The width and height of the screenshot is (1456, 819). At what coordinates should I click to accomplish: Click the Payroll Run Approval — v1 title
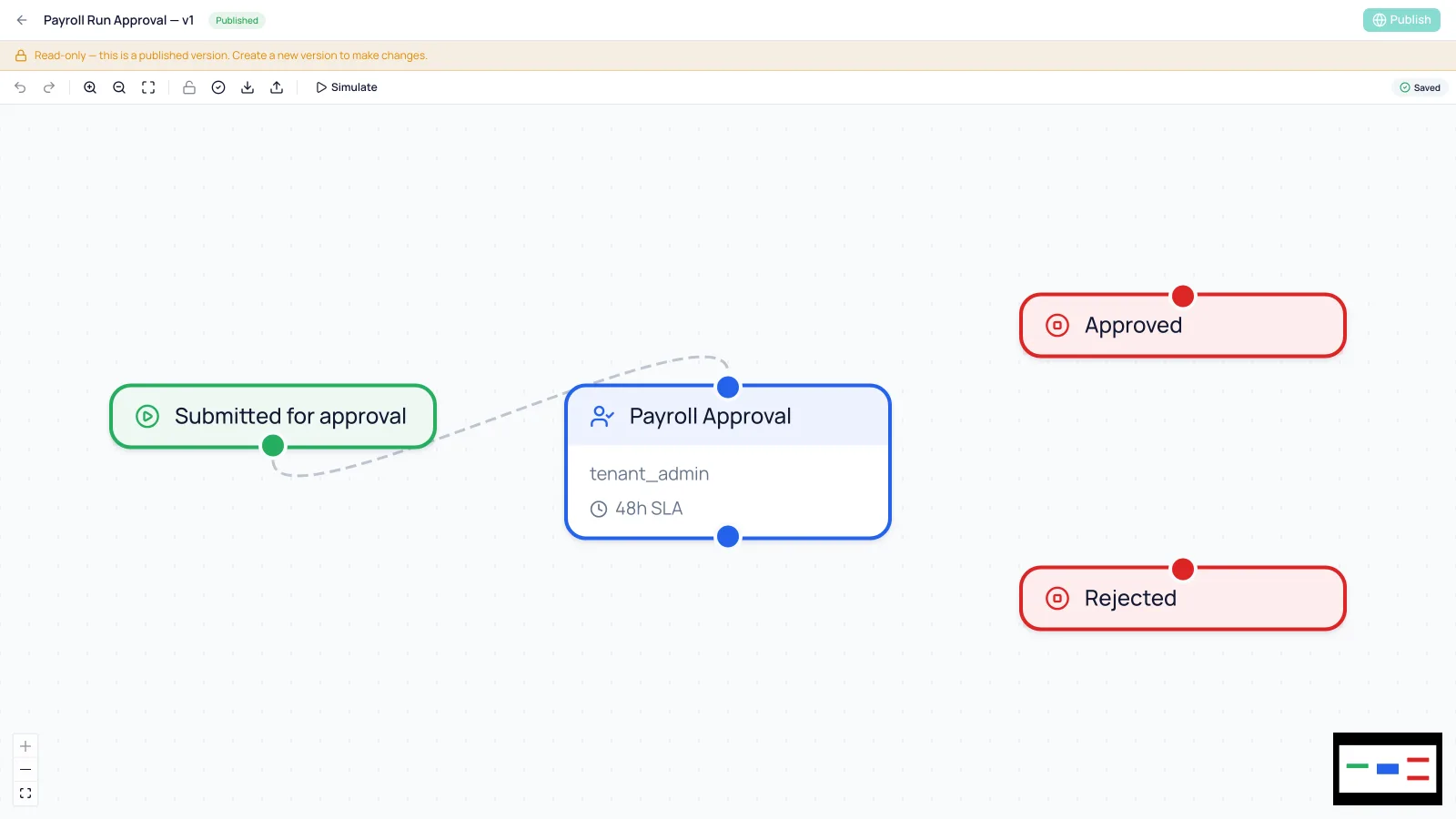(118, 20)
